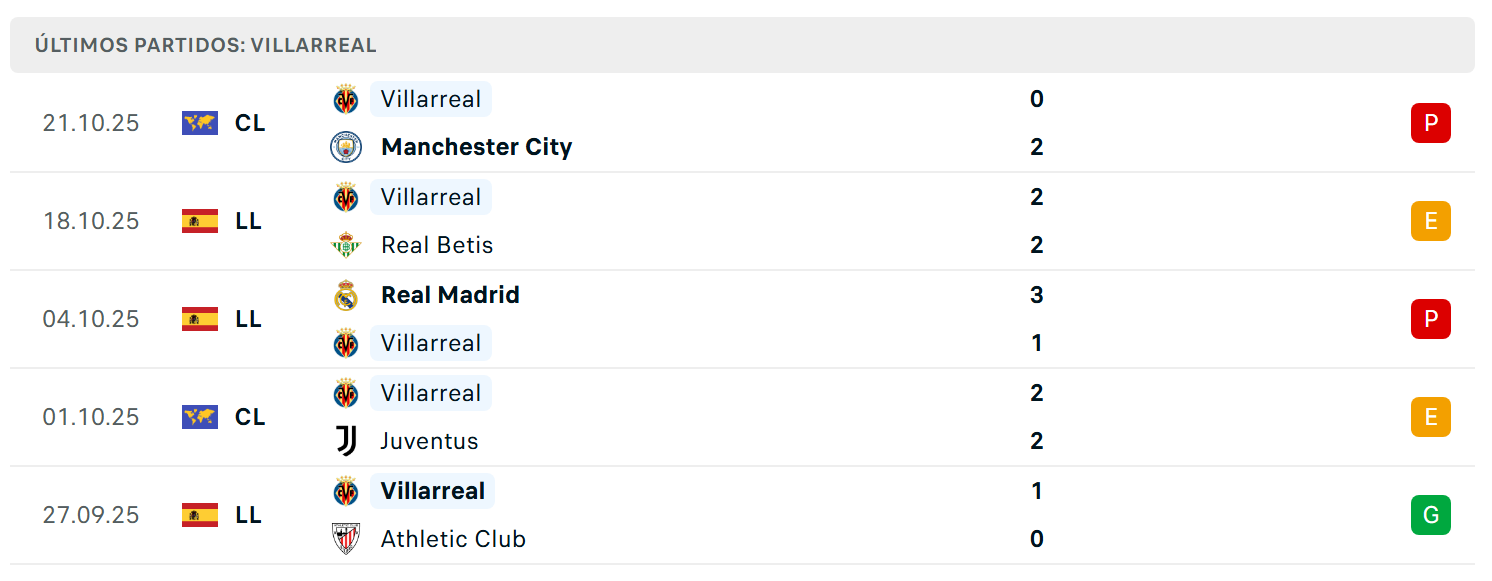
Task: Click the Real Madrid club crest
Action: coord(346,295)
